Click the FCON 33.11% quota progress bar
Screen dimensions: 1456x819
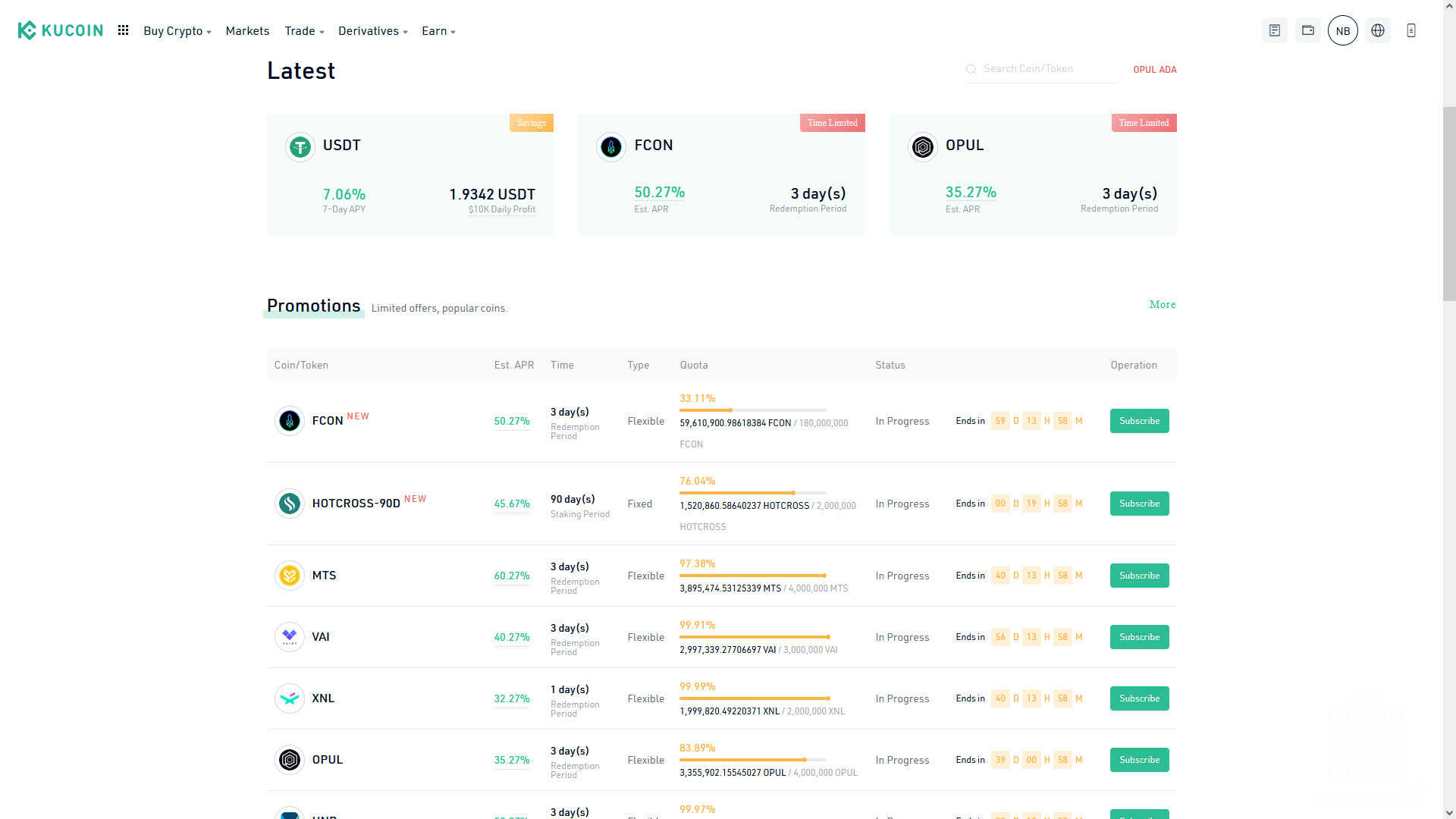[x=753, y=410]
